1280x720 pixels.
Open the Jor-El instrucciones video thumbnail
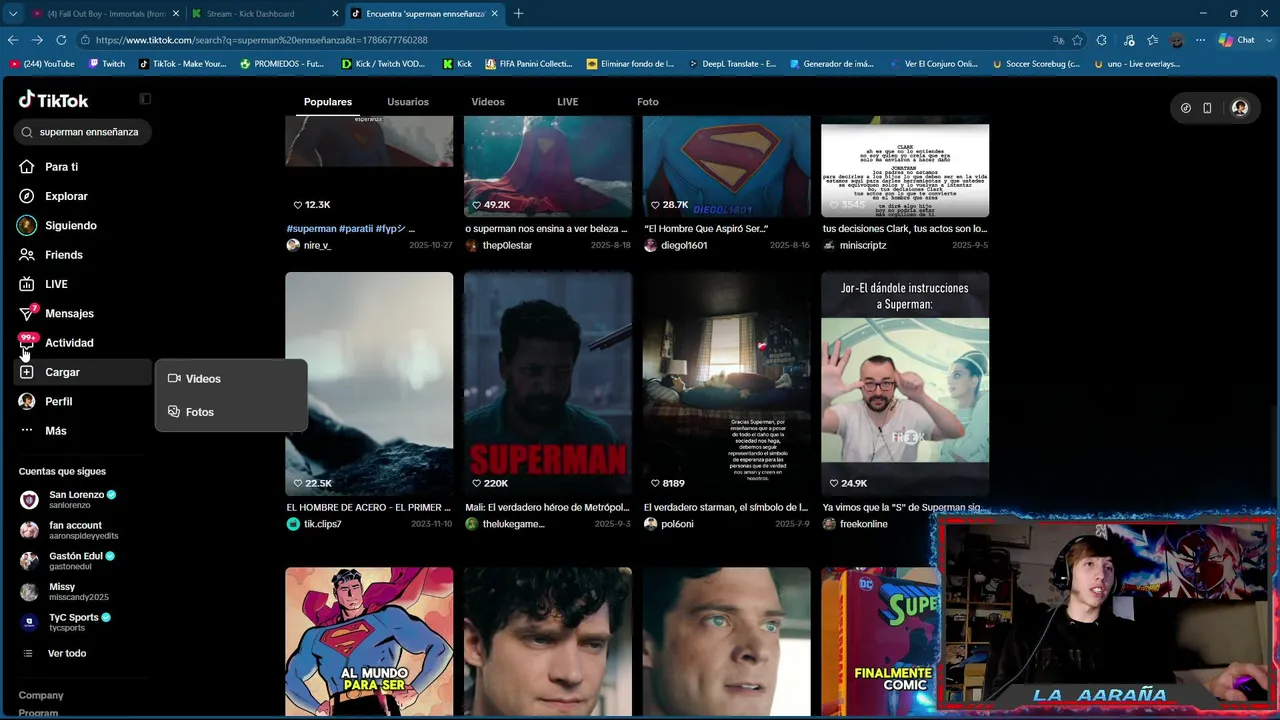pyautogui.click(x=905, y=384)
